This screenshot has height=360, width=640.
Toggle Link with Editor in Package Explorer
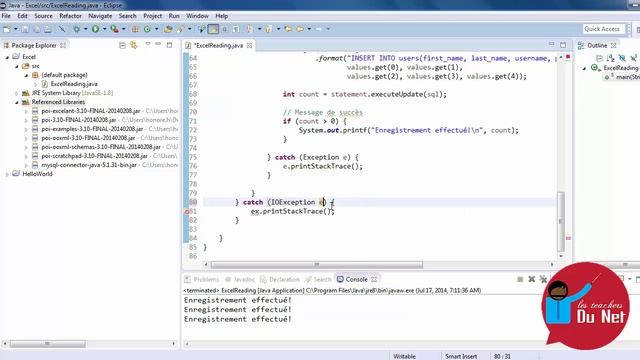pyautogui.click(x=133, y=45)
